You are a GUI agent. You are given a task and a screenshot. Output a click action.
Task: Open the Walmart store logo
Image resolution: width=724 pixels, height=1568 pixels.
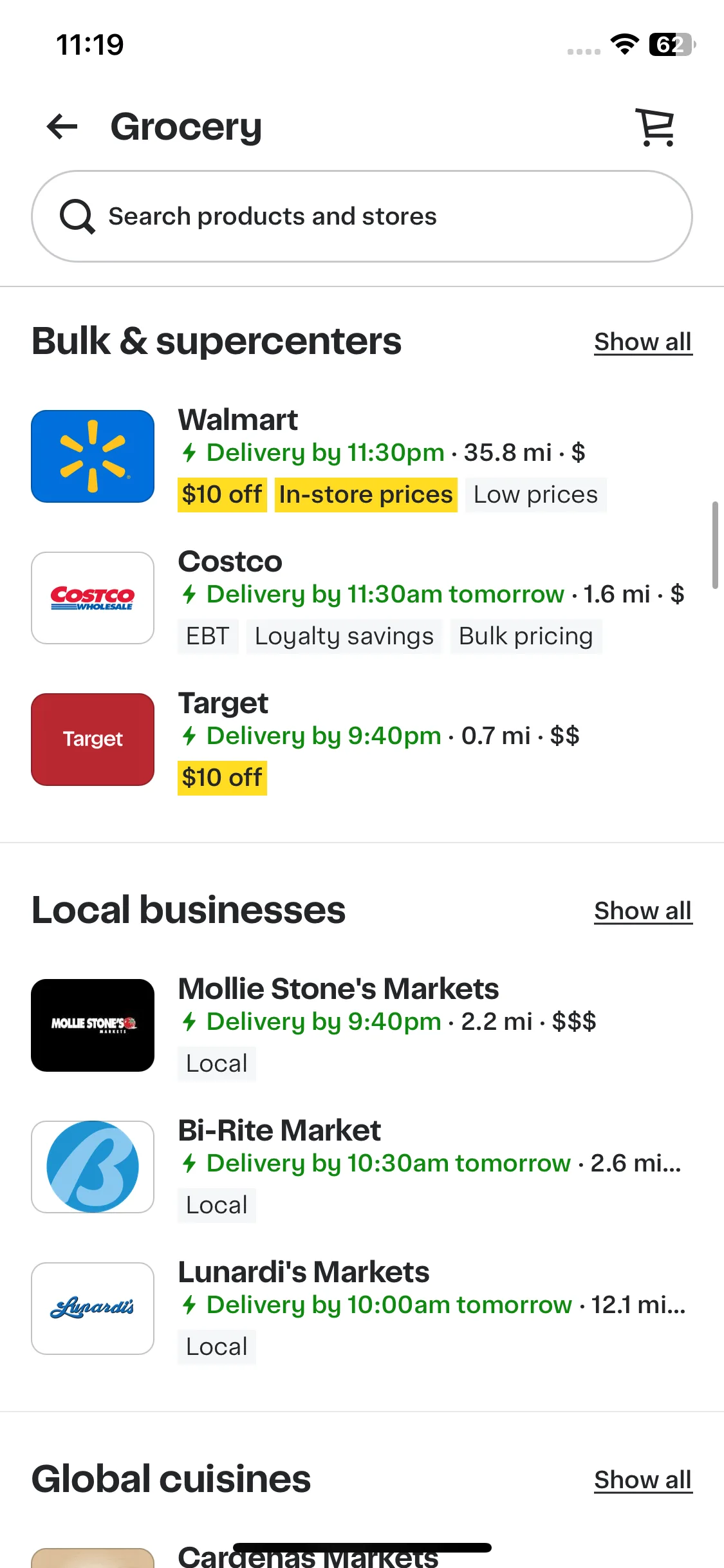[93, 456]
